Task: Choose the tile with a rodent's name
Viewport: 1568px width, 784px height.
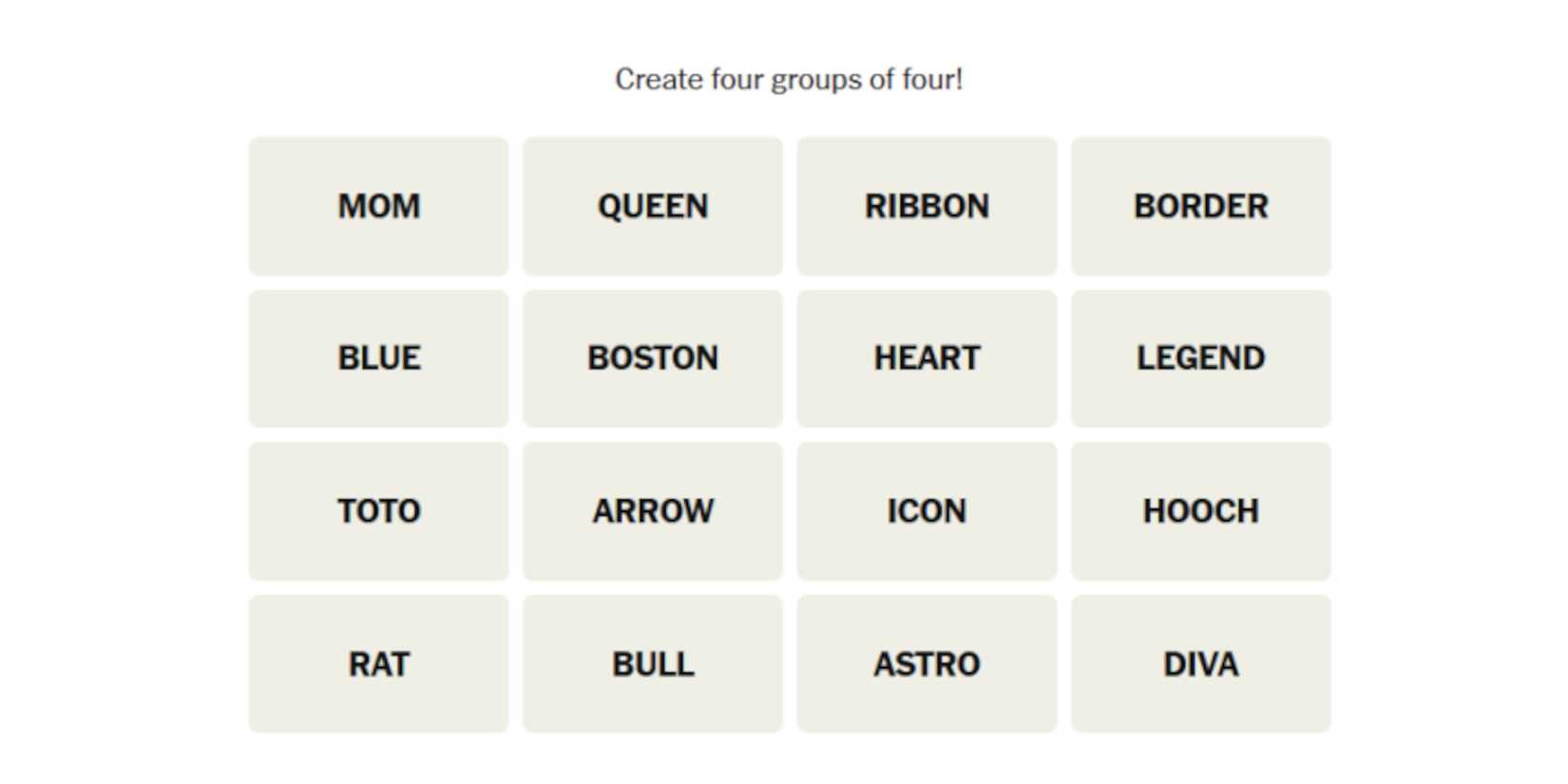Action: click(378, 663)
